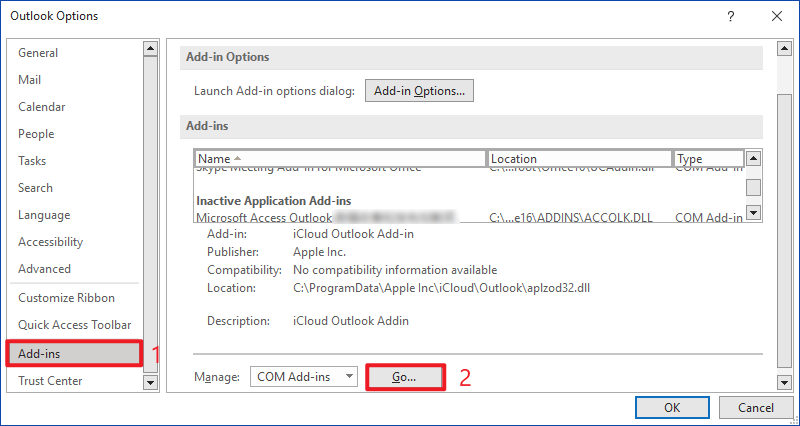Click main pane scrollbar down arrow
The image size is (800, 426).
tap(784, 382)
